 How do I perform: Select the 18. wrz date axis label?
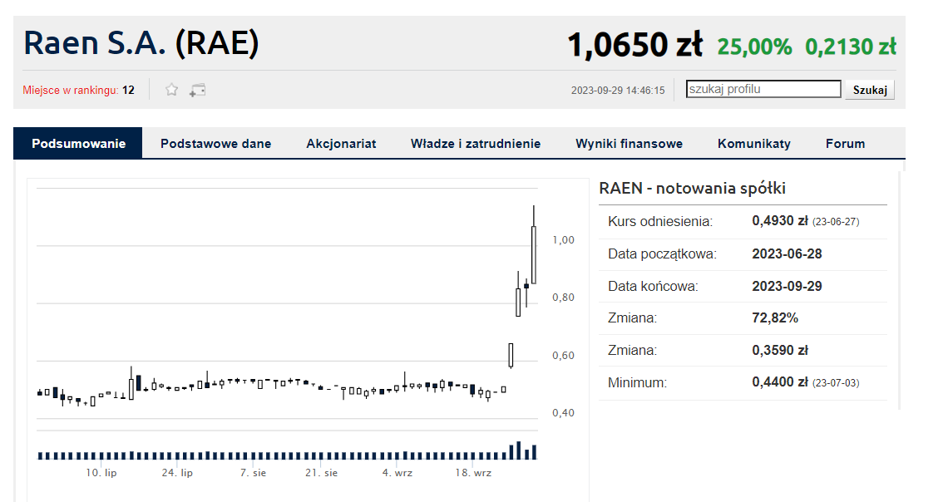click(473, 472)
